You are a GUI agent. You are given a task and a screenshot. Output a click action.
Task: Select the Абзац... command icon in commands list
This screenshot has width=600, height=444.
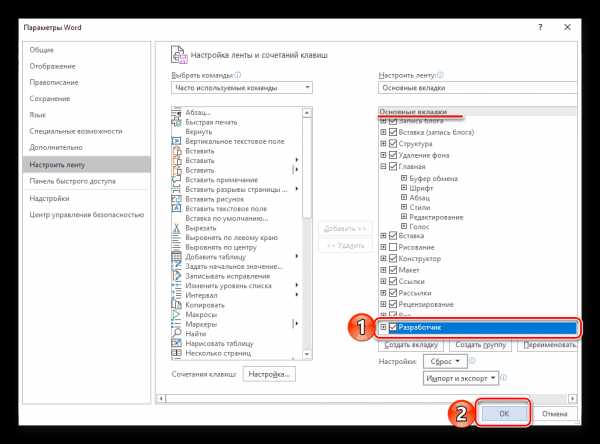[176, 113]
